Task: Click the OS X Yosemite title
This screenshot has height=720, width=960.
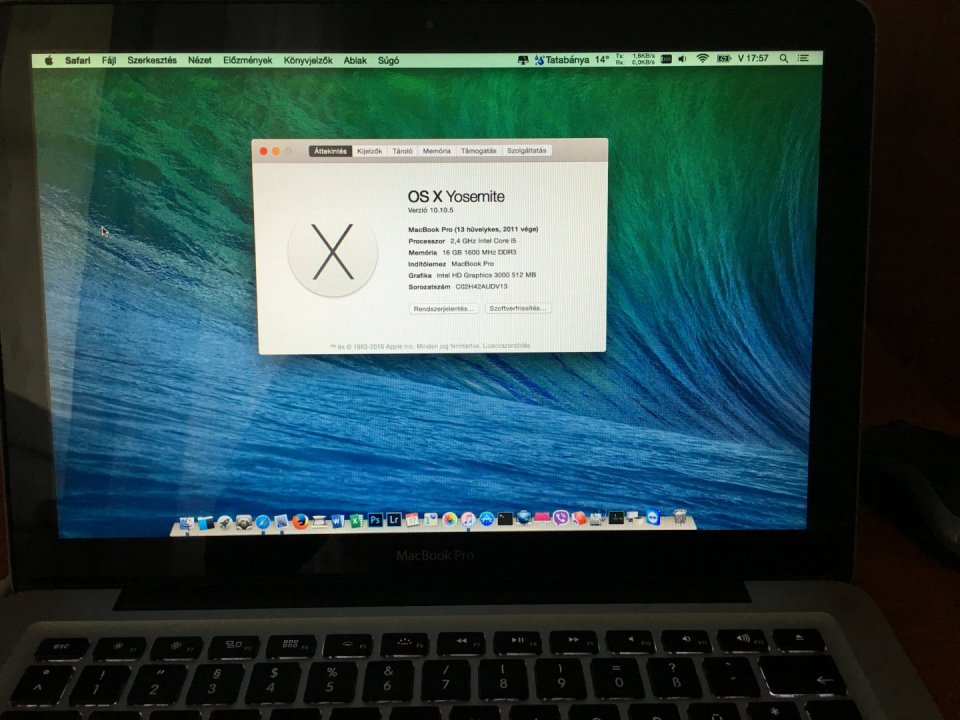Action: click(456, 197)
